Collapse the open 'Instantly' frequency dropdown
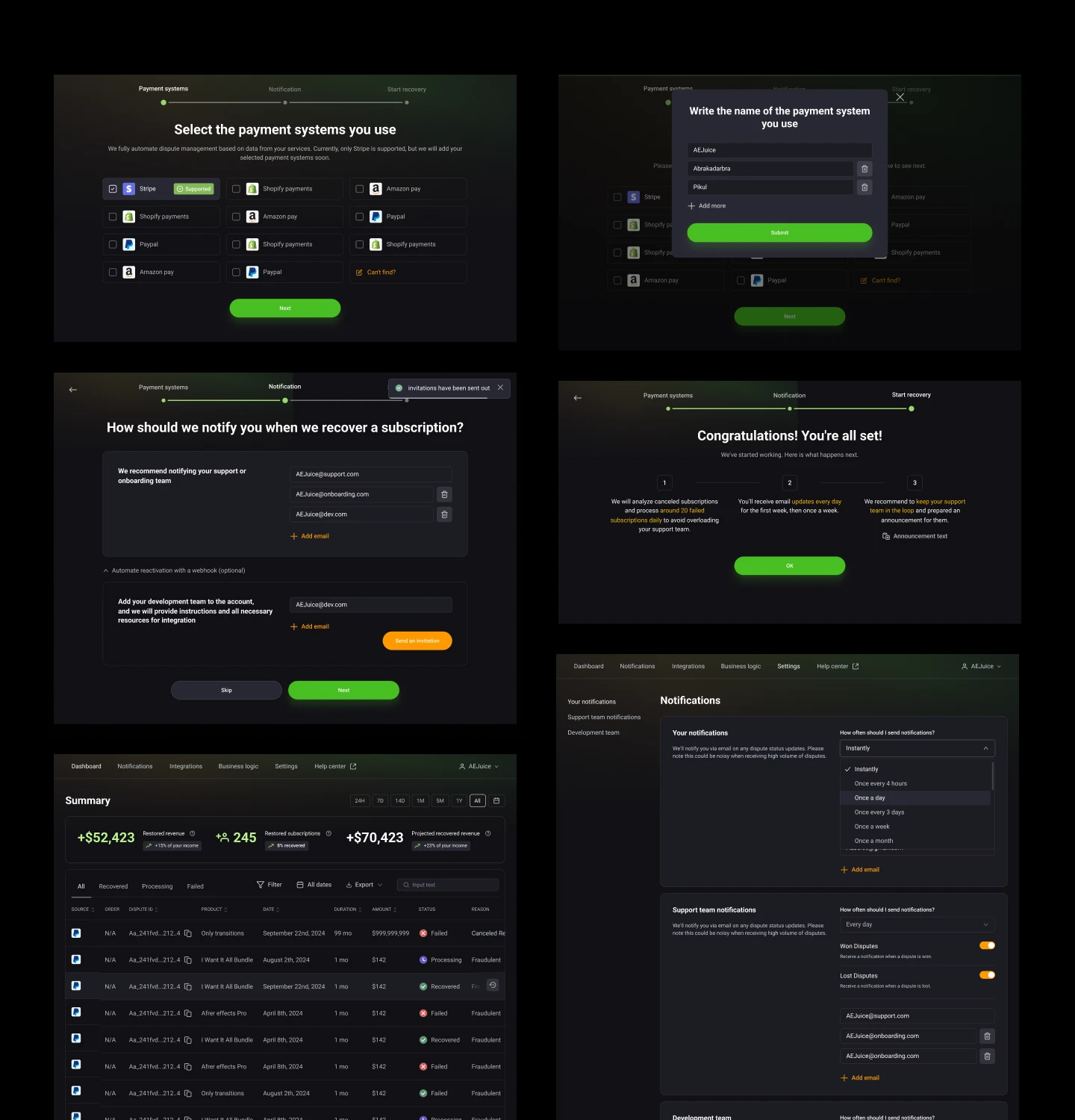1075x1120 pixels. 917,748
